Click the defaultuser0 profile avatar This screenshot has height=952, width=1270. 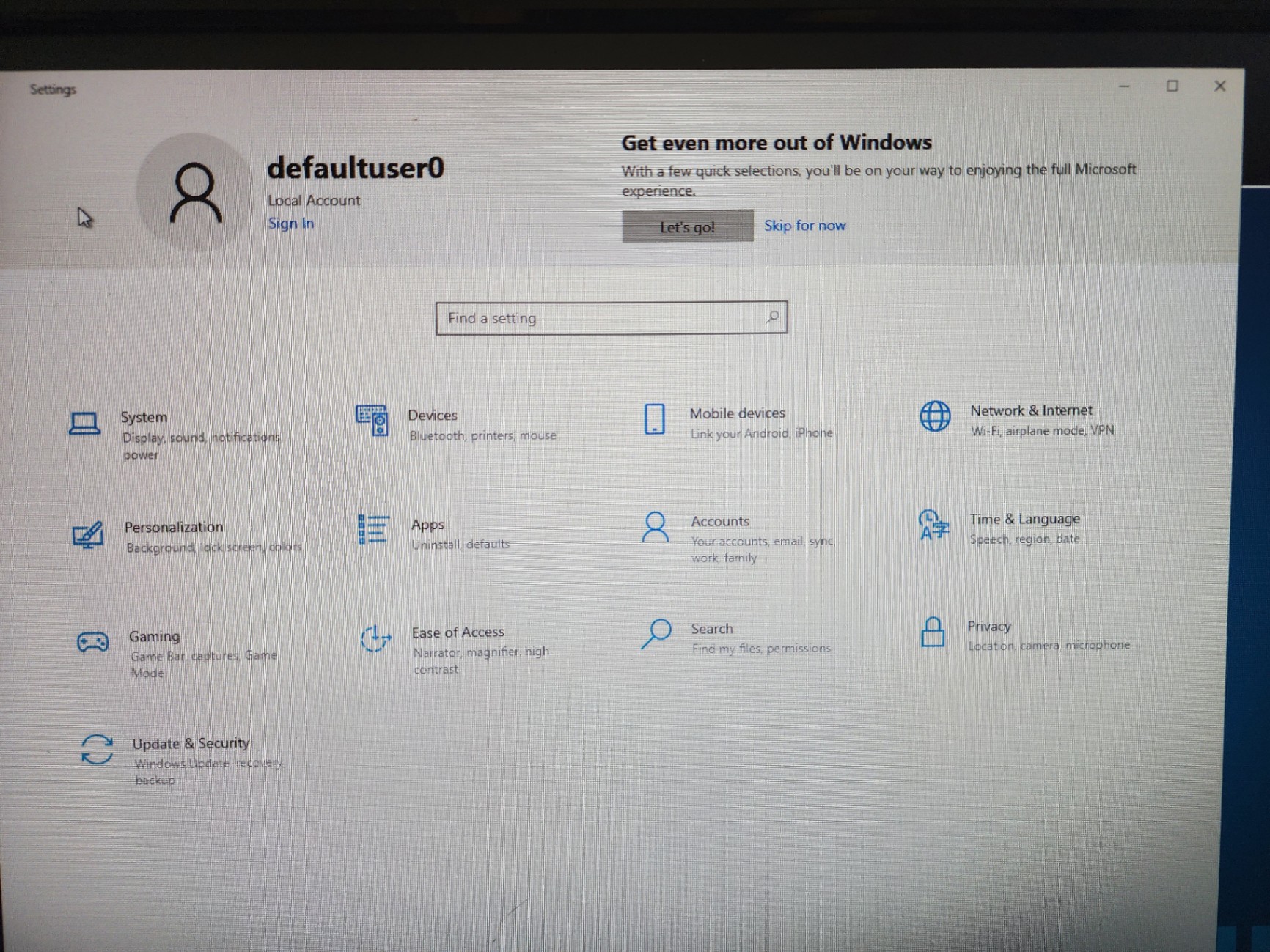[195, 193]
